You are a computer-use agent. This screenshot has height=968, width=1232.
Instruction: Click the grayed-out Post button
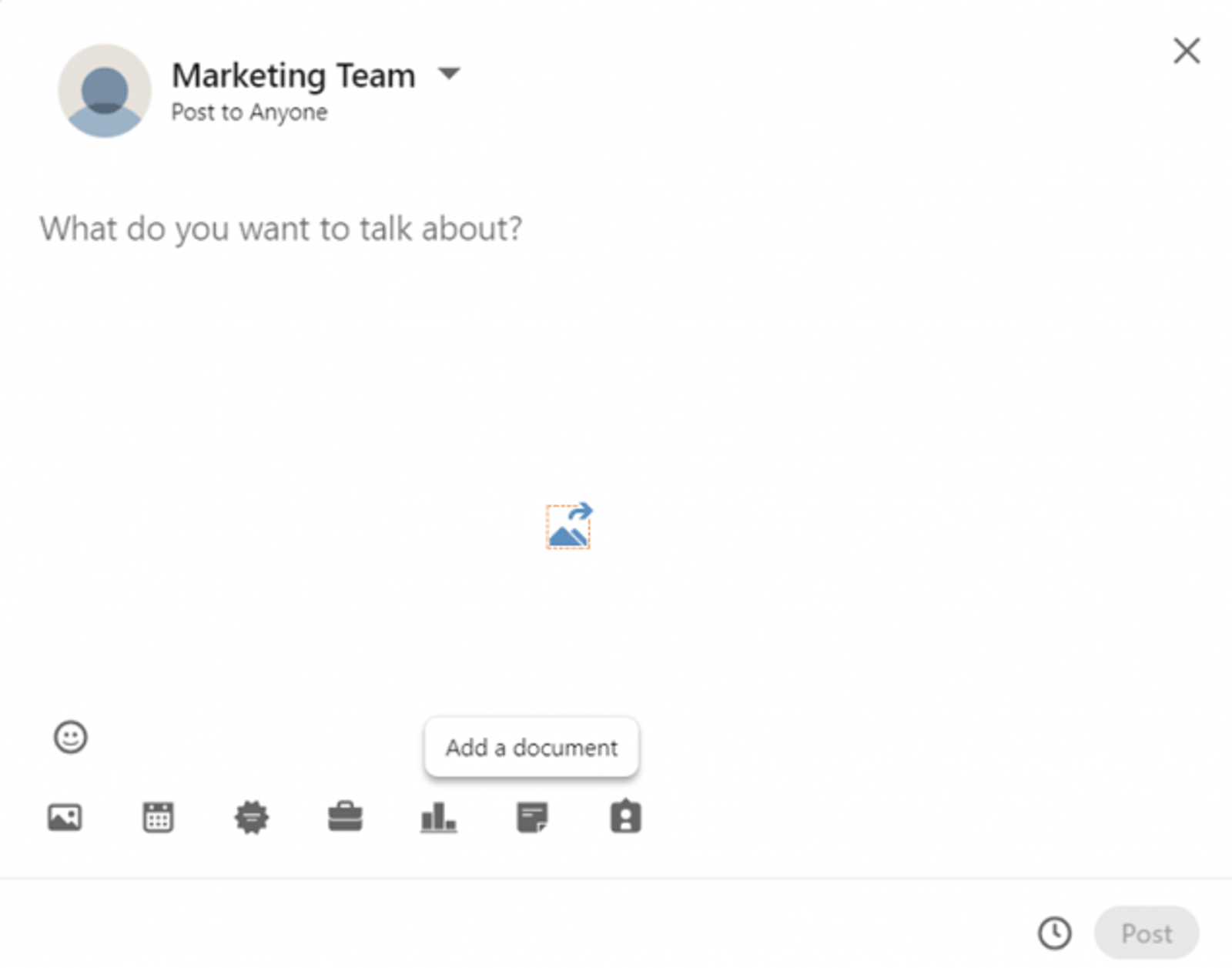[1147, 933]
